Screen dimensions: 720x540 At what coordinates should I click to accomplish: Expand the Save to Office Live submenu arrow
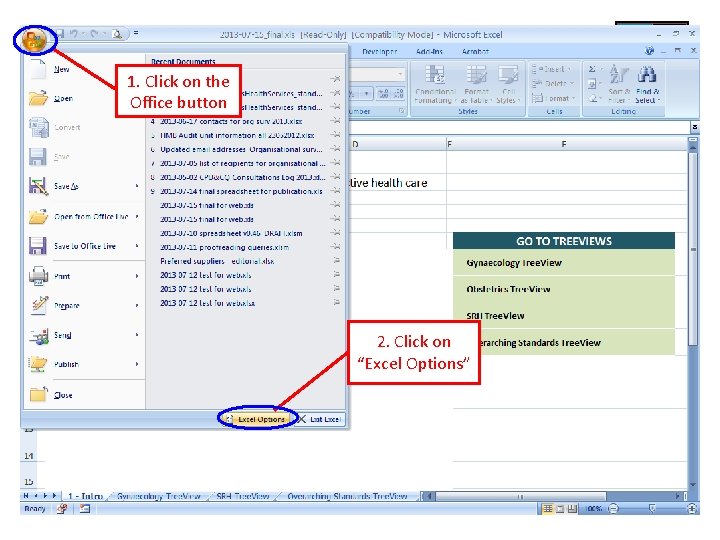pyautogui.click(x=137, y=246)
